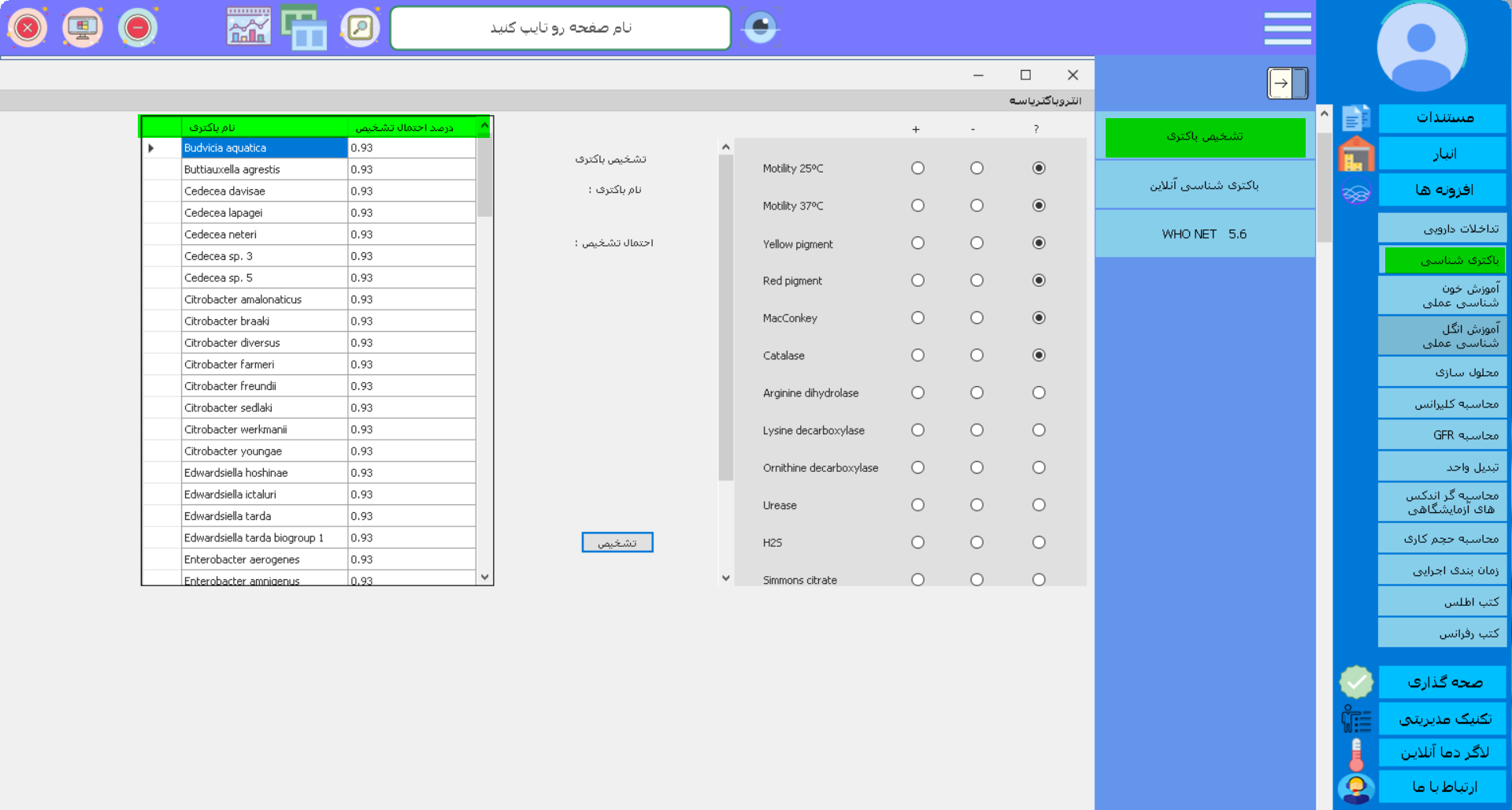Select minus option for Catalase

[x=976, y=355]
